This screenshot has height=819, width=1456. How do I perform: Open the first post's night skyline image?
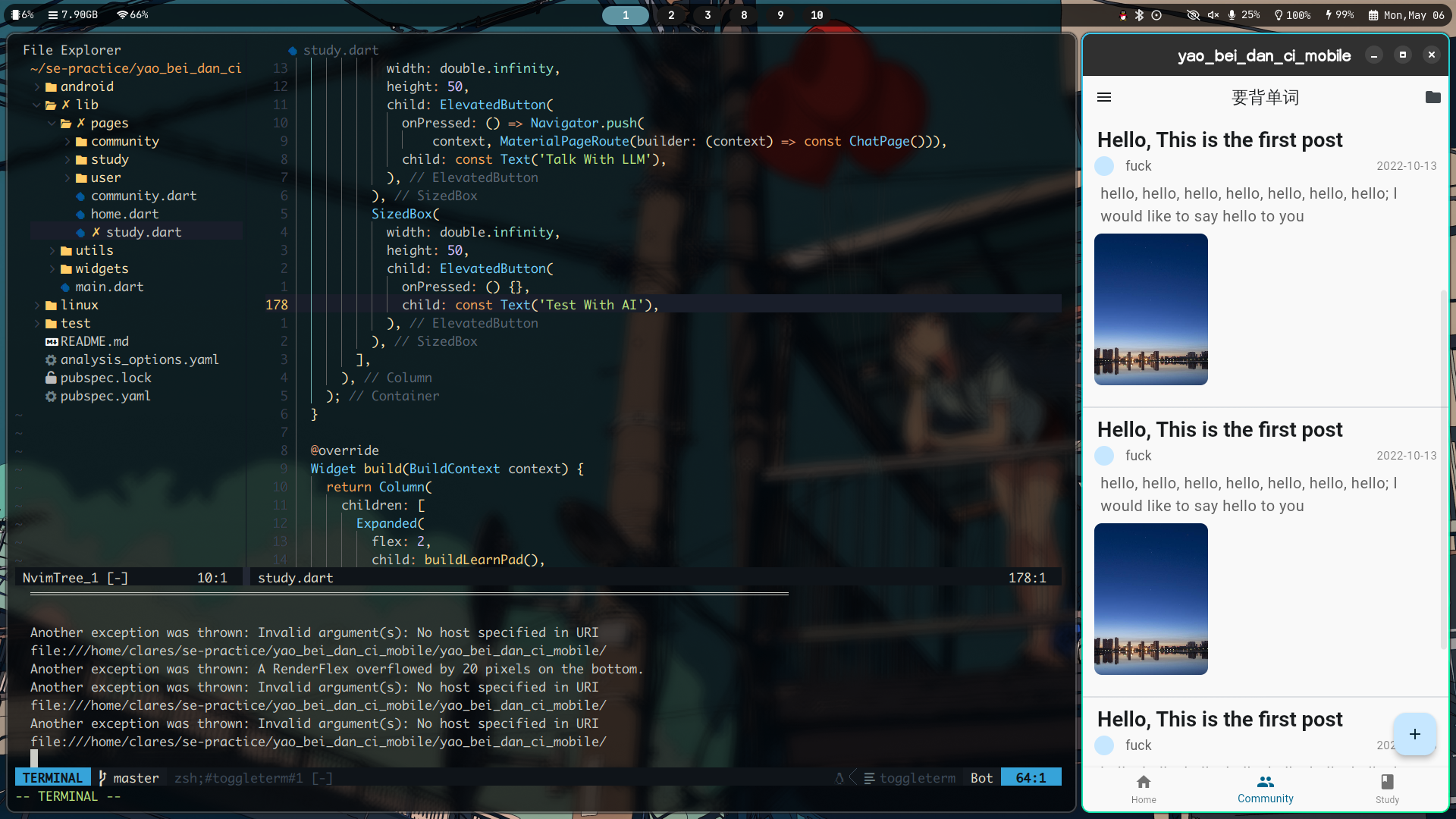[x=1151, y=309]
